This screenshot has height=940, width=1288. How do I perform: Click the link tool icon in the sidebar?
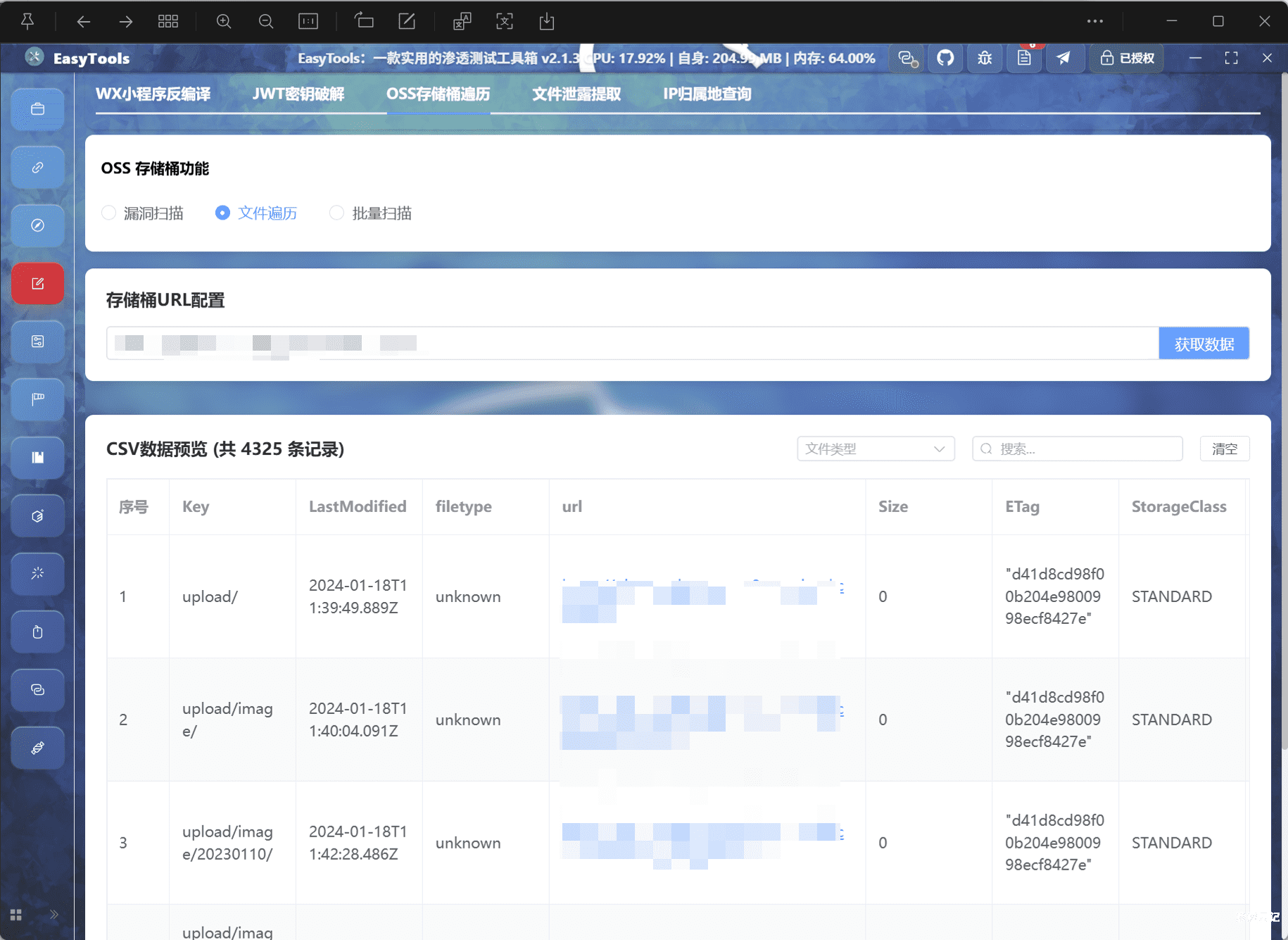pyautogui.click(x=37, y=167)
